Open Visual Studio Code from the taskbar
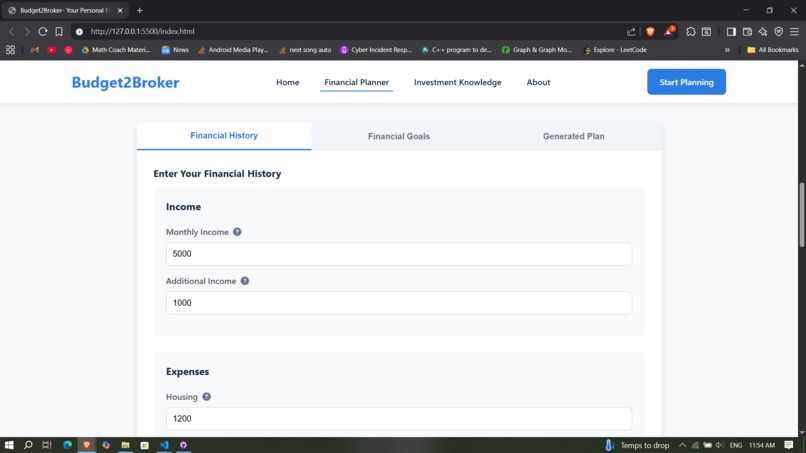 [x=164, y=445]
